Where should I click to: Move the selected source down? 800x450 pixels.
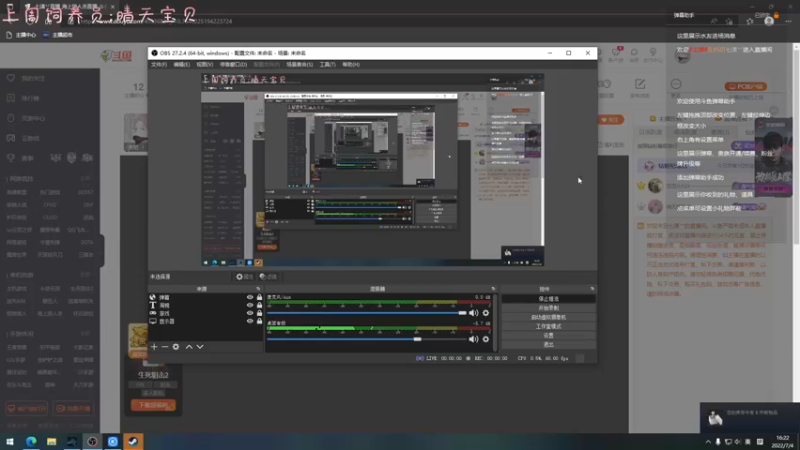200,347
